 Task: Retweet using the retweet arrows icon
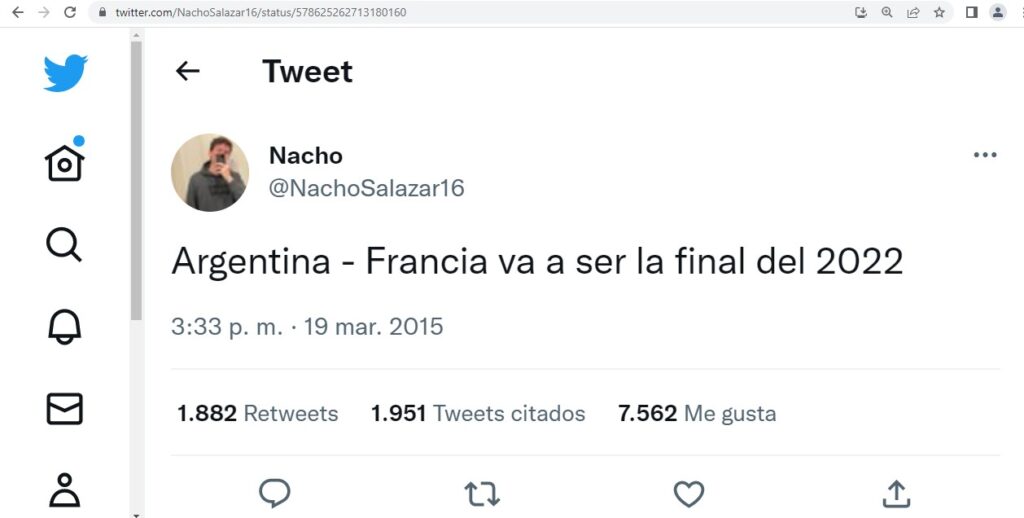(482, 493)
